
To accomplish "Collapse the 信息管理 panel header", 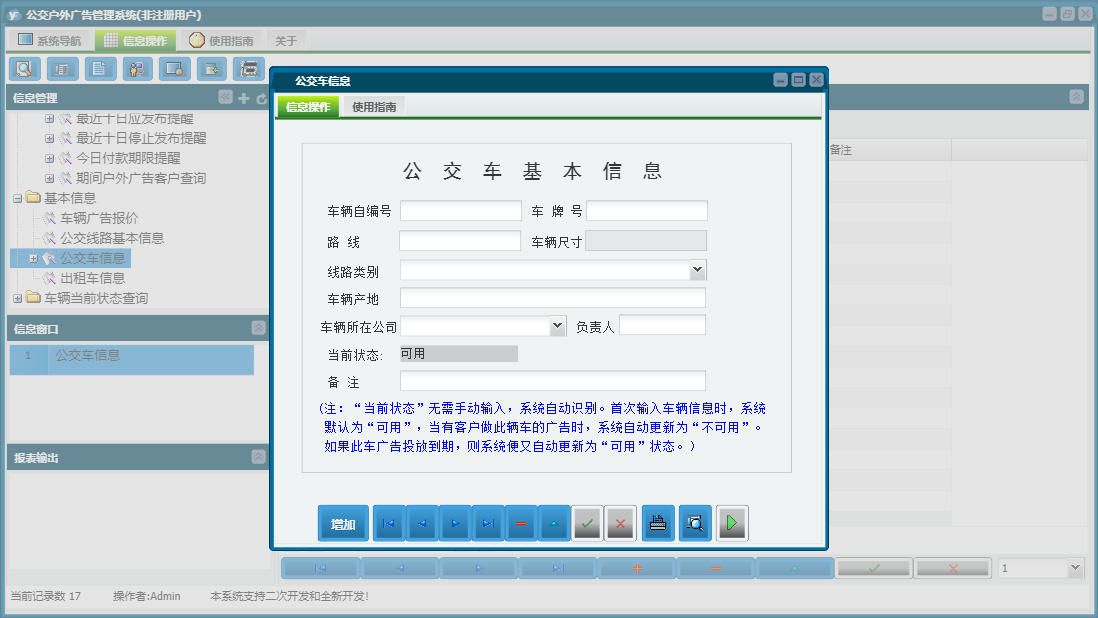I will click(226, 98).
